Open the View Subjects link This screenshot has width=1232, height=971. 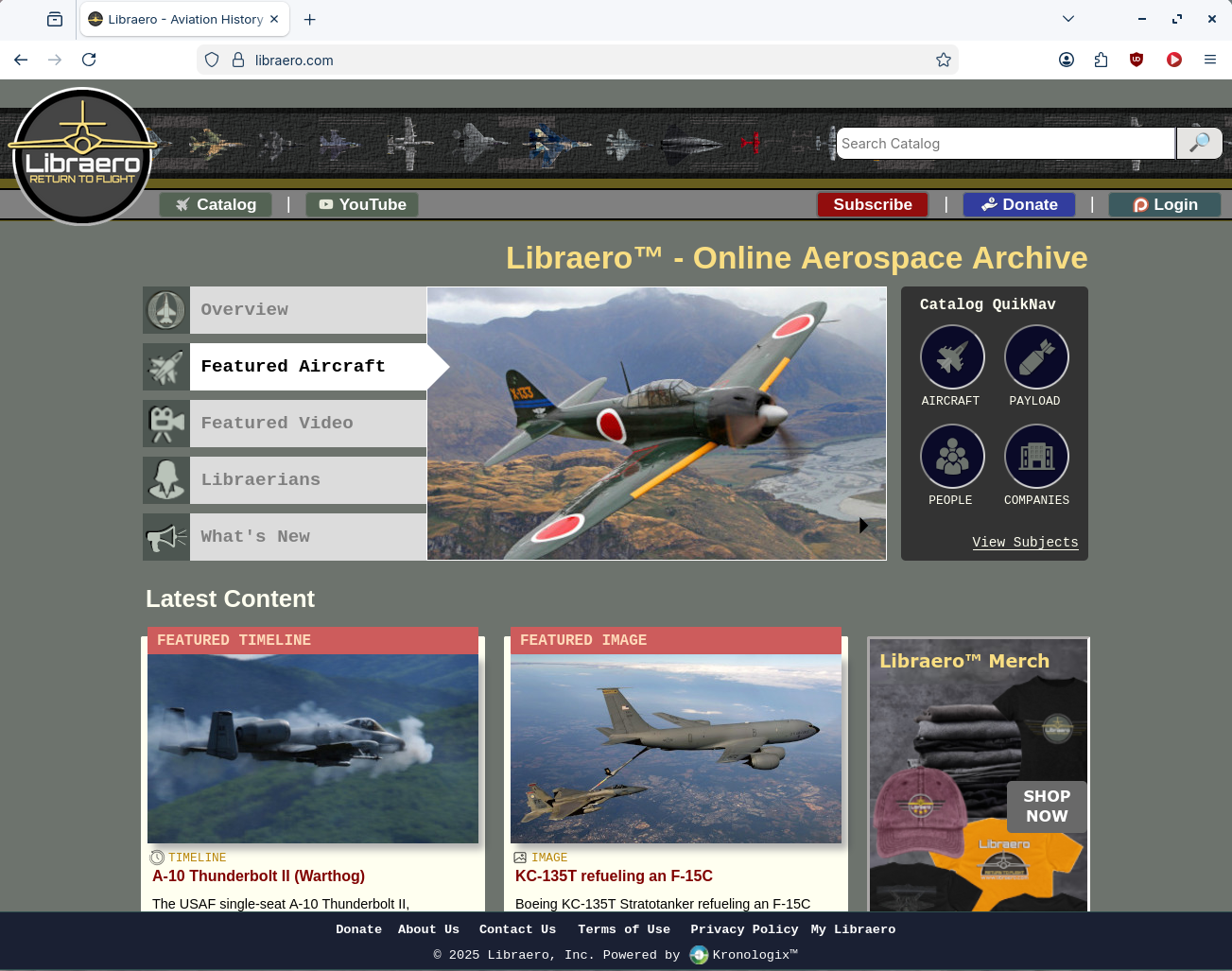click(x=1025, y=542)
